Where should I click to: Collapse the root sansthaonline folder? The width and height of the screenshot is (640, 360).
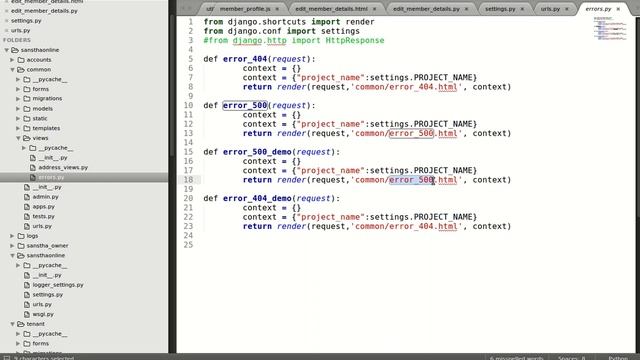[x=7, y=50]
